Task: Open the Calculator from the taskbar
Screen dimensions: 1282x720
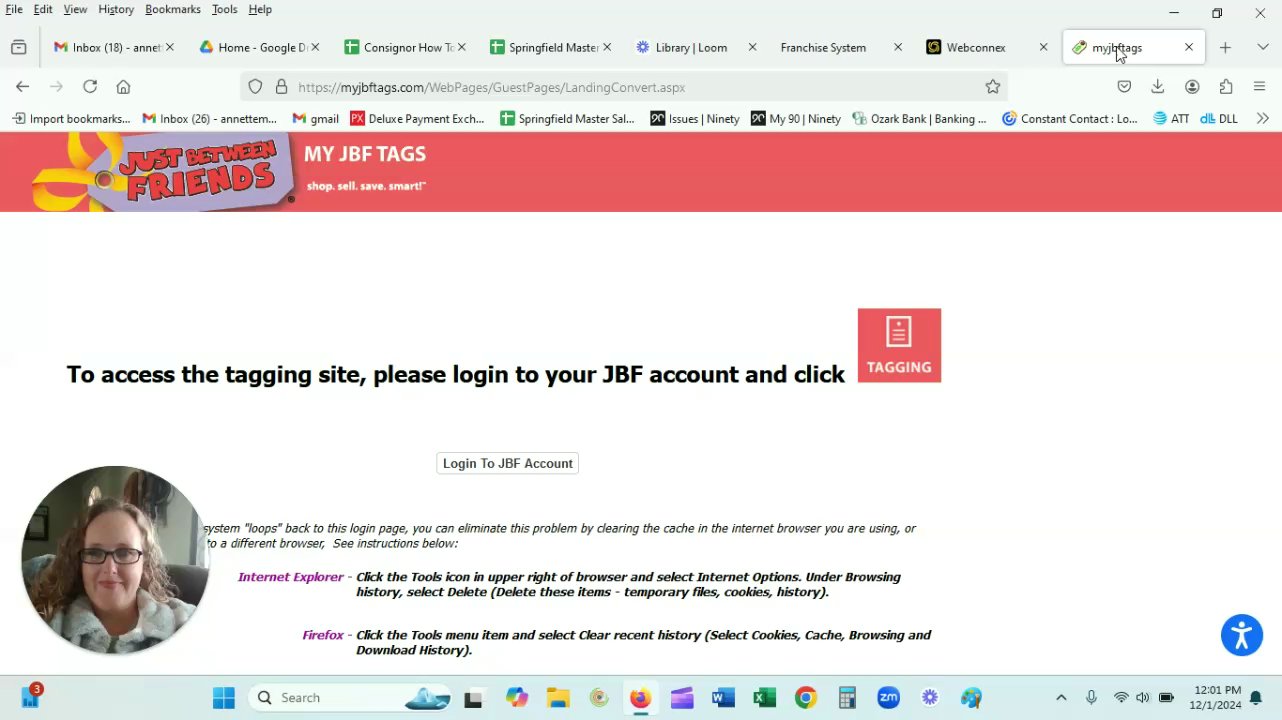Action: 847,697
